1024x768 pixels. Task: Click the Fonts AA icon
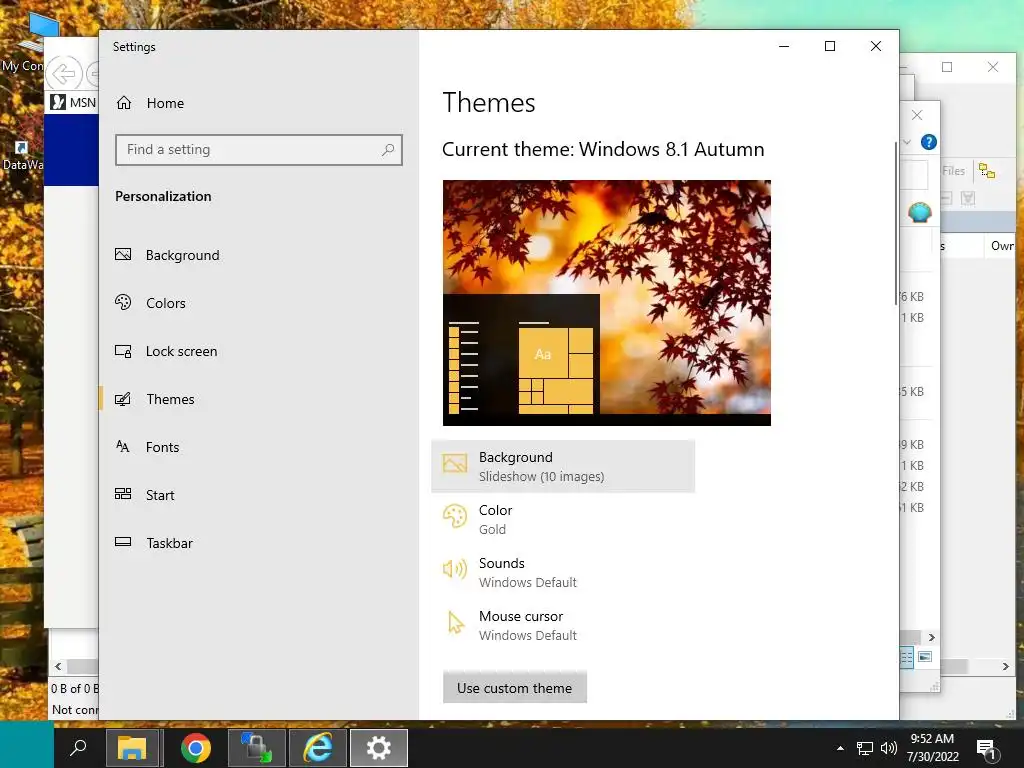pyautogui.click(x=123, y=447)
